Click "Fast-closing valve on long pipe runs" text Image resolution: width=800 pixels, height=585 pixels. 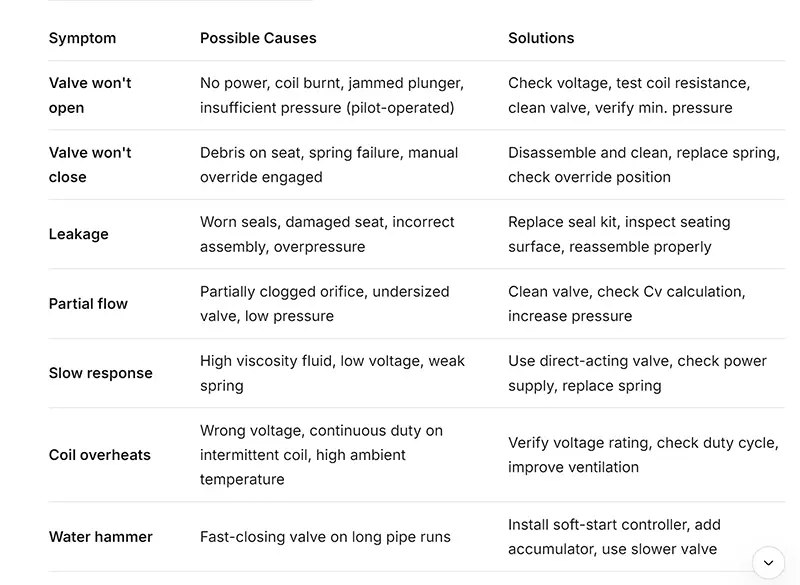[325, 537]
